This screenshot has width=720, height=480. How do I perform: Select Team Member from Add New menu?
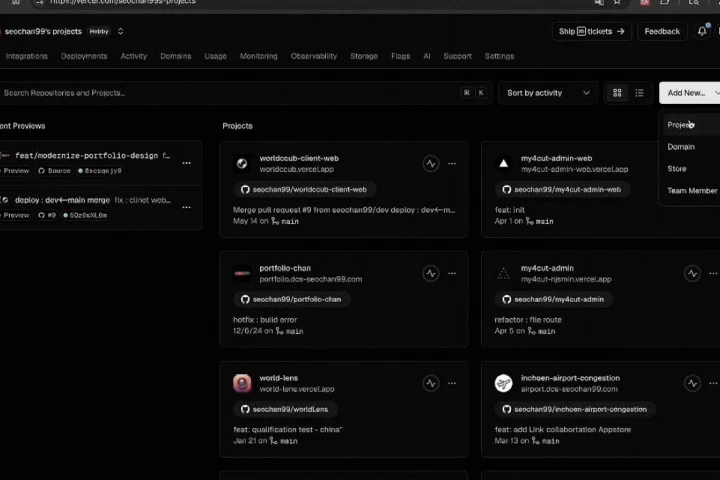(x=692, y=191)
